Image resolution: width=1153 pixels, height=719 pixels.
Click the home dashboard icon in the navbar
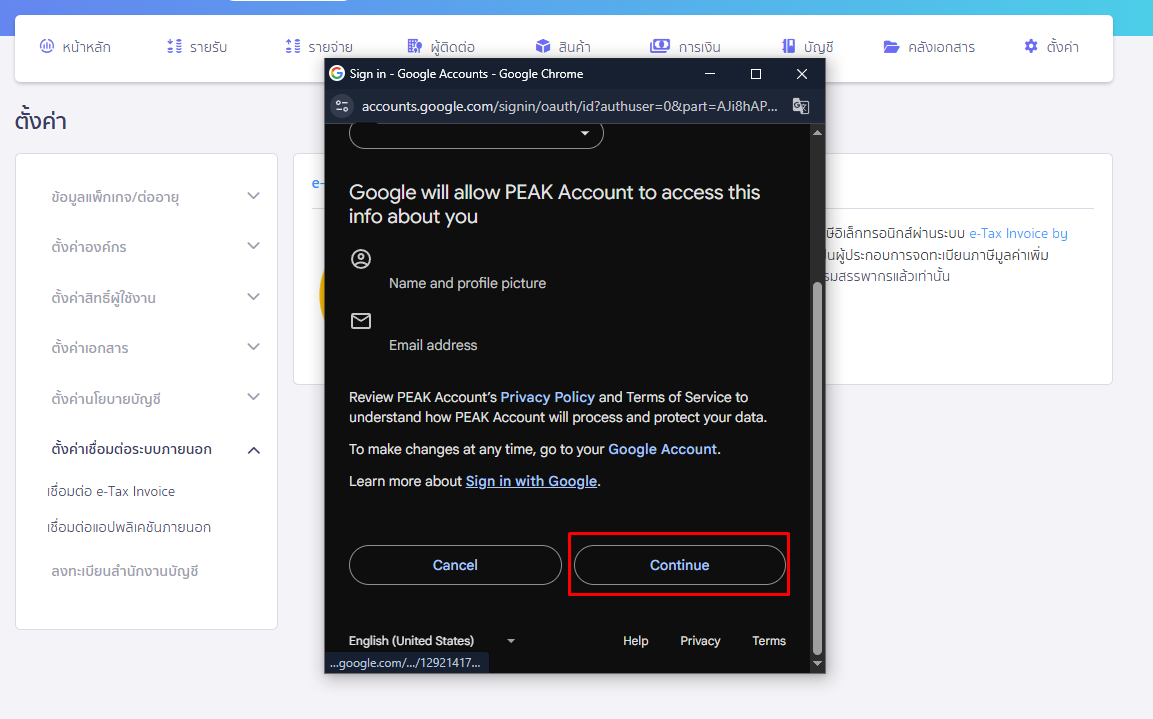click(46, 47)
